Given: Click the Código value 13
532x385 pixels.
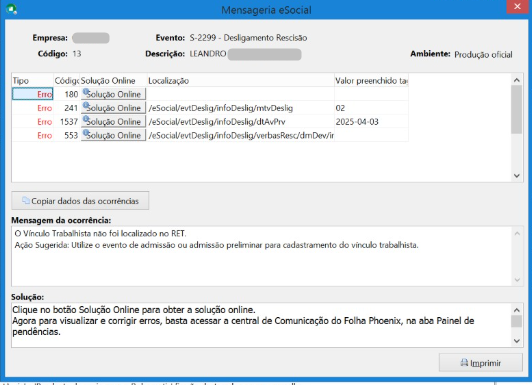Looking at the screenshot, I should [77, 54].
